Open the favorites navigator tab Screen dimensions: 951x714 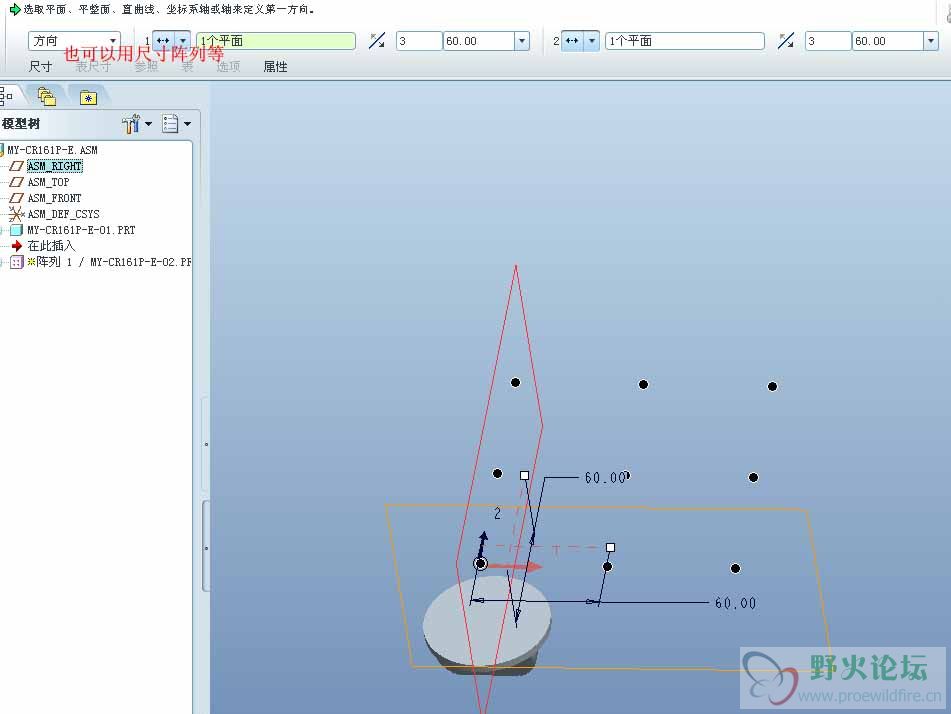(89, 97)
